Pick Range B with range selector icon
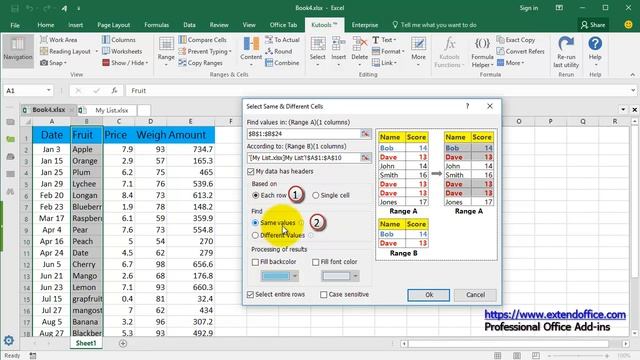This screenshot has width=640, height=360. [365, 158]
